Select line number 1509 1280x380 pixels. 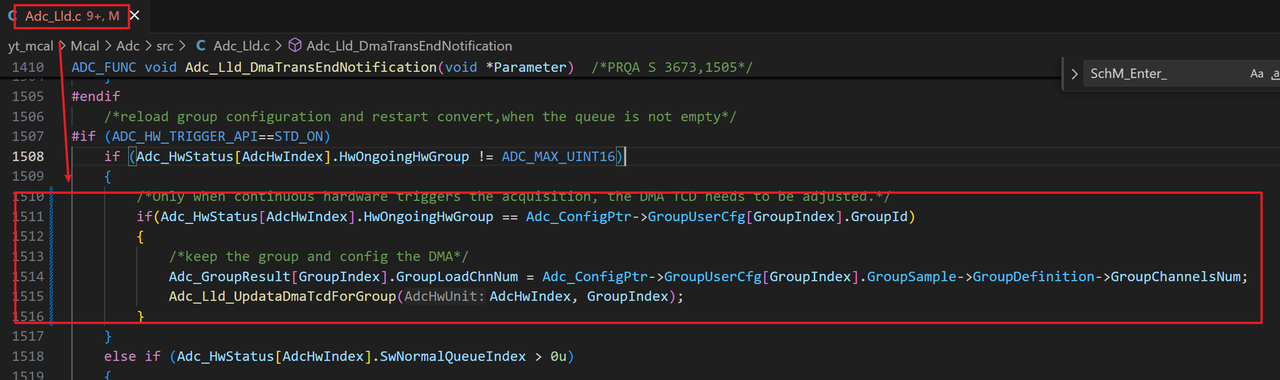pos(27,176)
